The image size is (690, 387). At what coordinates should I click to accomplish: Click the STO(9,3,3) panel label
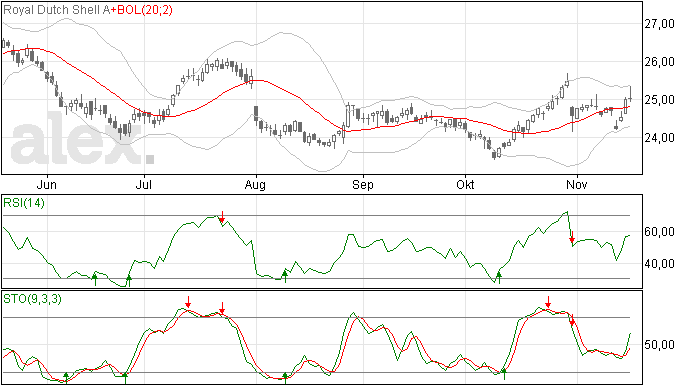32,299
